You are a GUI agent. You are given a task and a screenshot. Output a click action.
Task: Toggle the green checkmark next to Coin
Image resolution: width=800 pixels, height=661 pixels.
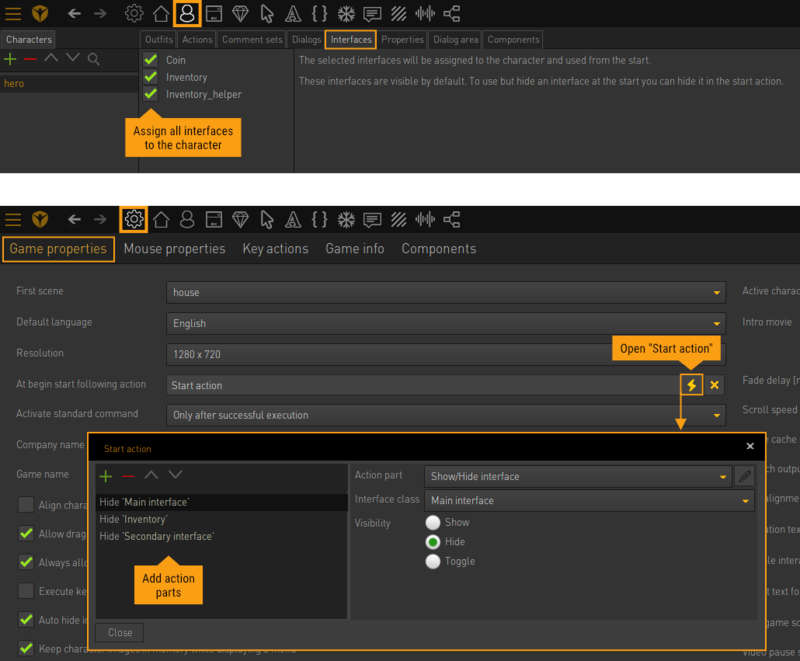tap(150, 58)
